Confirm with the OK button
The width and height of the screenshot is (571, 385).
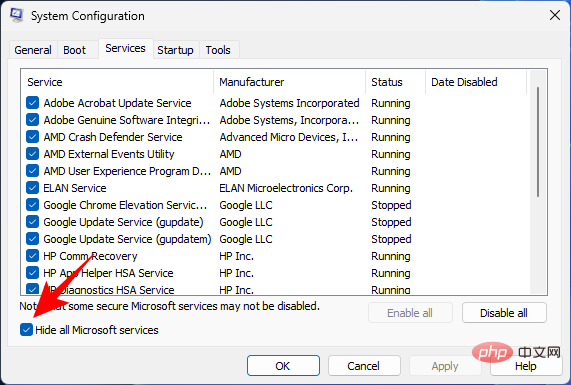point(283,366)
